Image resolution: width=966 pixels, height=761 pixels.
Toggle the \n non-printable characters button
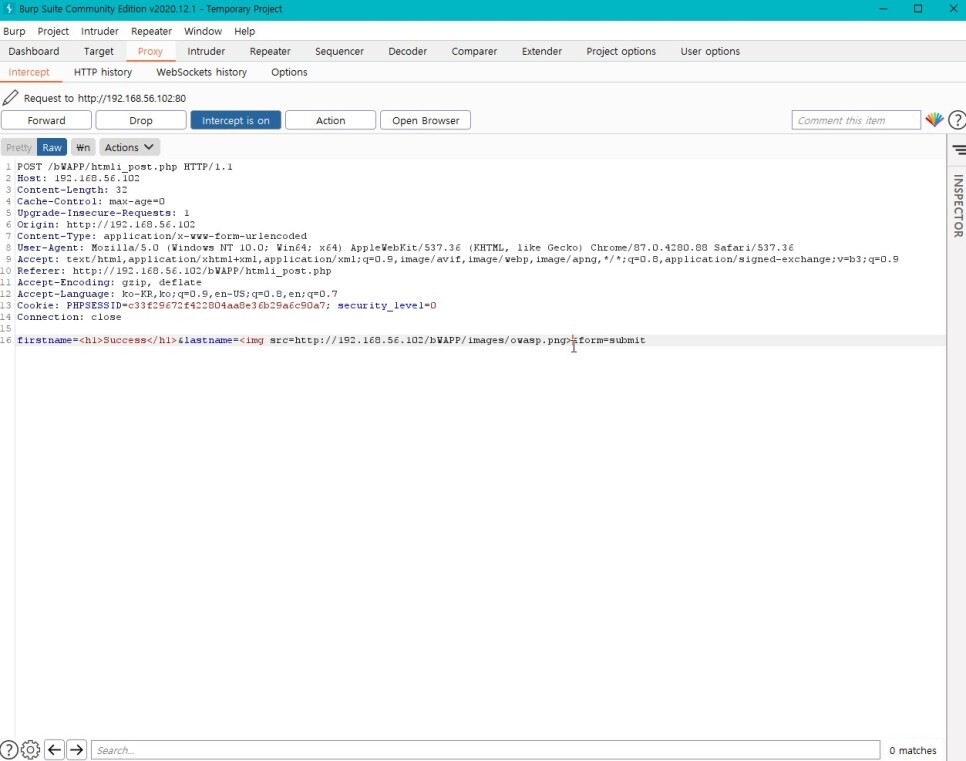coord(83,147)
